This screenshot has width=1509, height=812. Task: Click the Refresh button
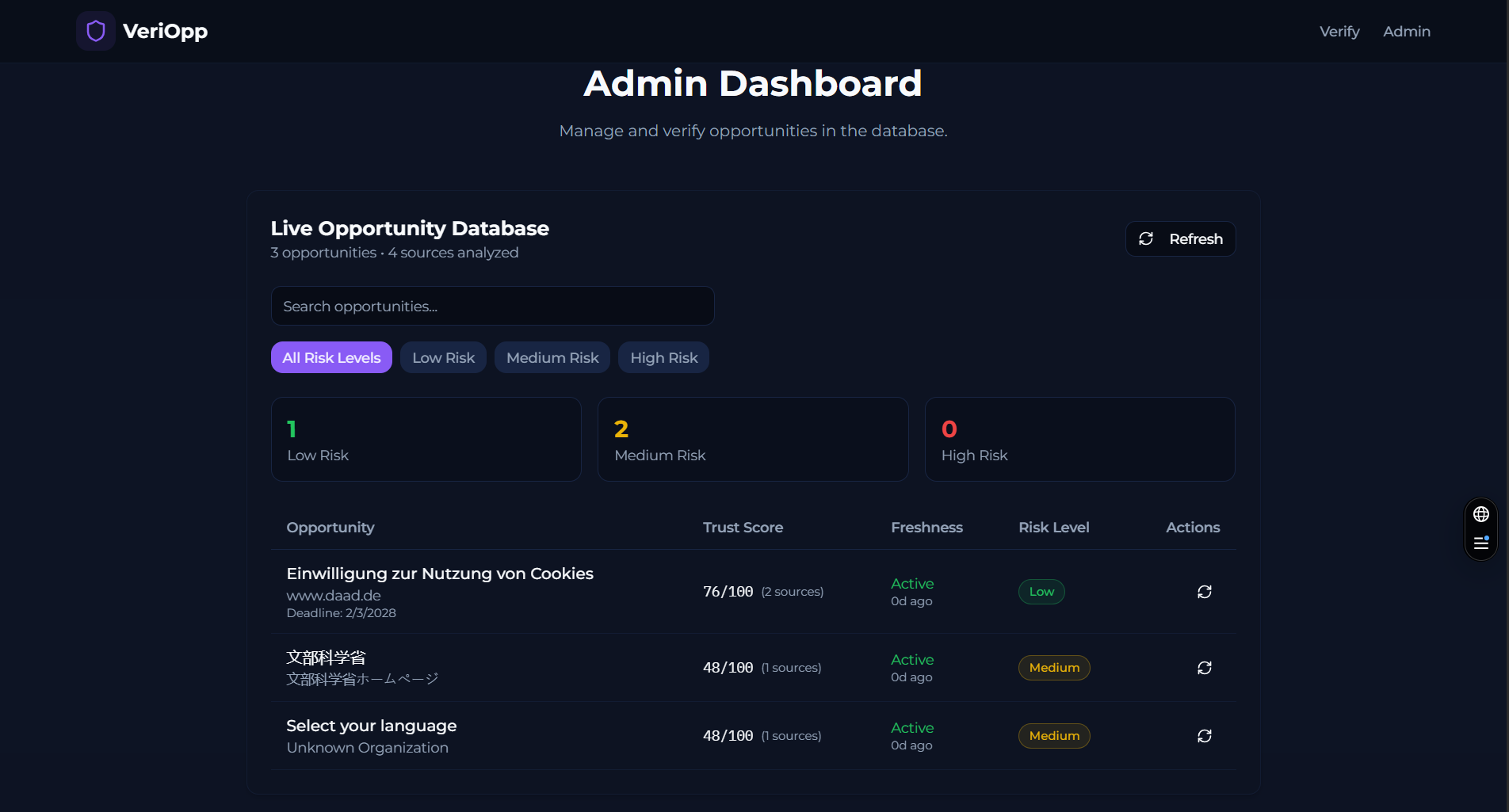coord(1180,238)
